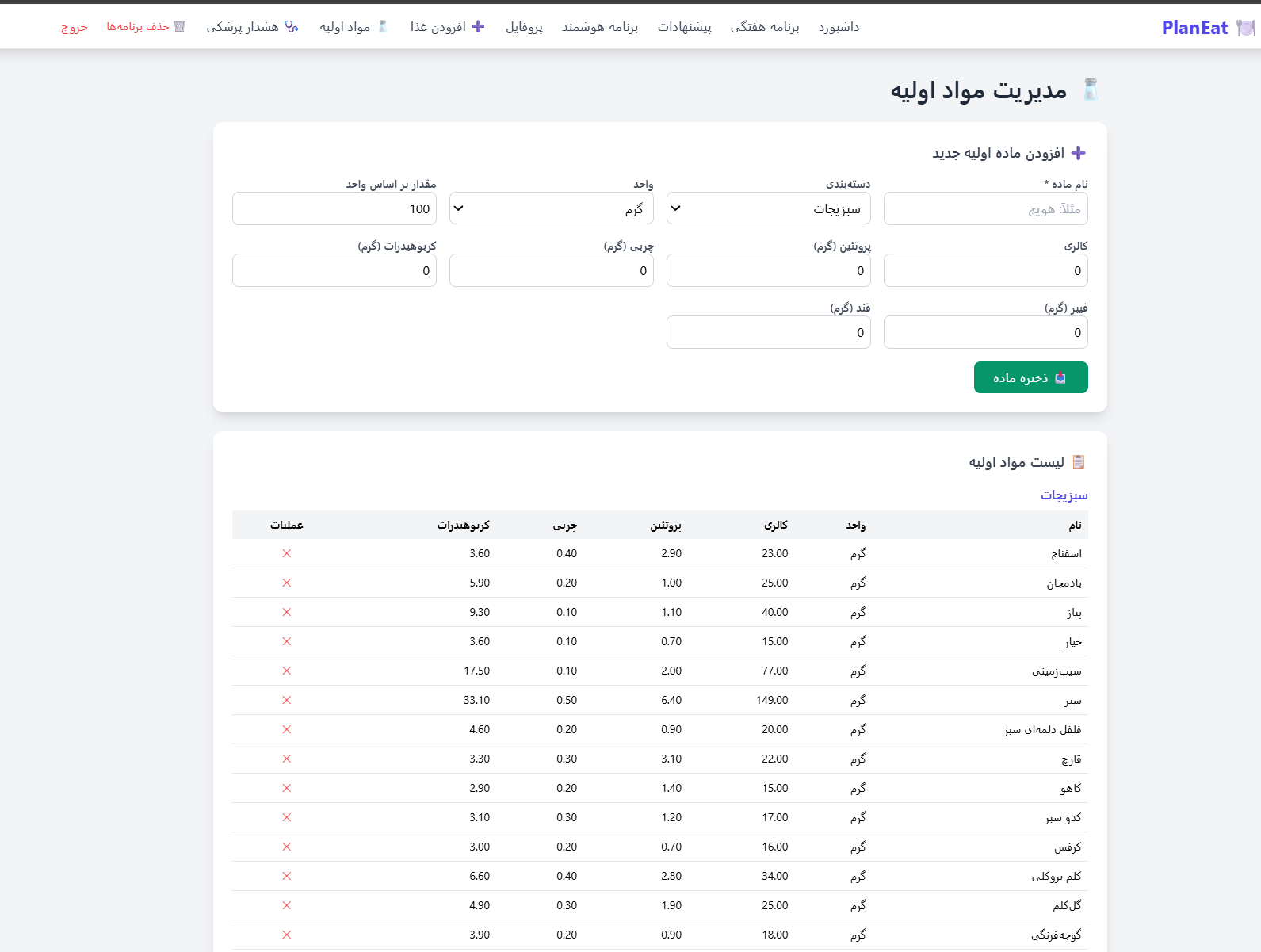Remove سیب‌زمینی using its red X
This screenshot has height=952, width=1261.
pyautogui.click(x=287, y=671)
